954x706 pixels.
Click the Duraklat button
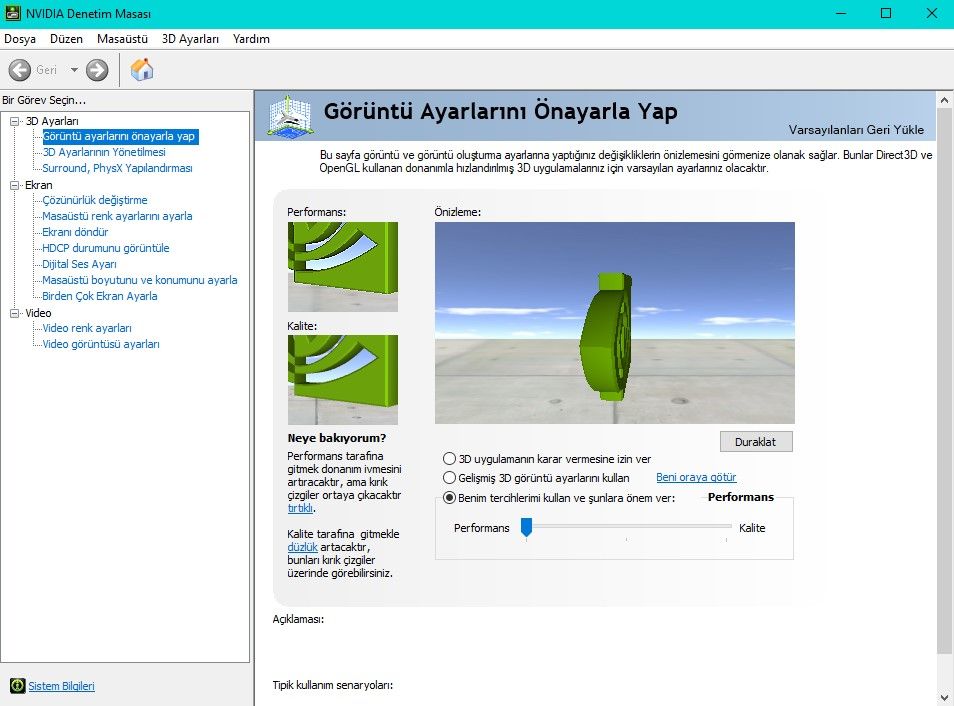click(x=756, y=442)
